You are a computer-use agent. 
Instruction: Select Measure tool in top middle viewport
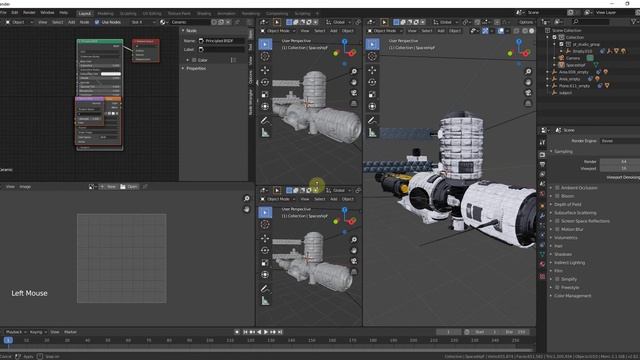(x=265, y=133)
